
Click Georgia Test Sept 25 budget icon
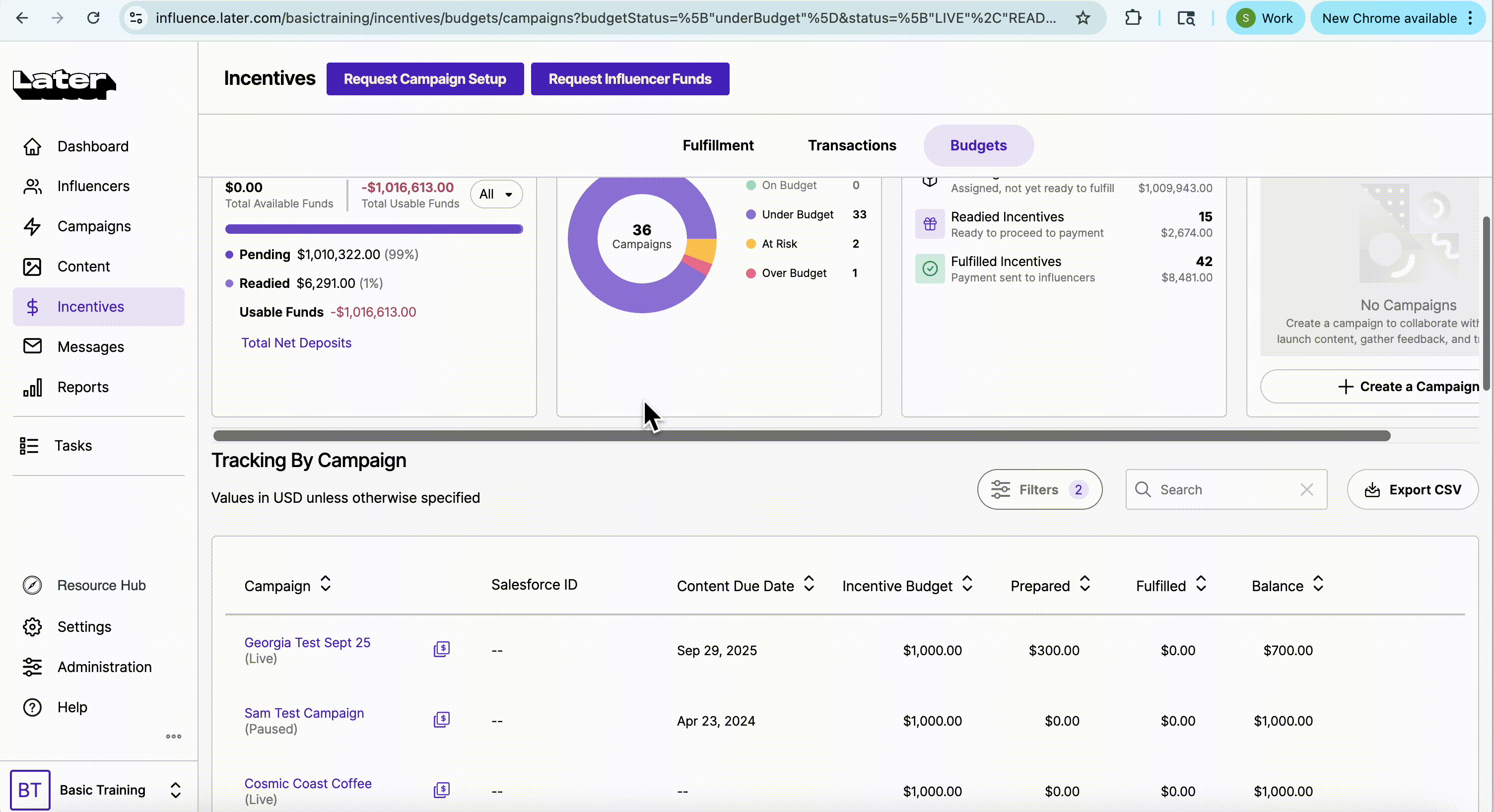click(441, 649)
